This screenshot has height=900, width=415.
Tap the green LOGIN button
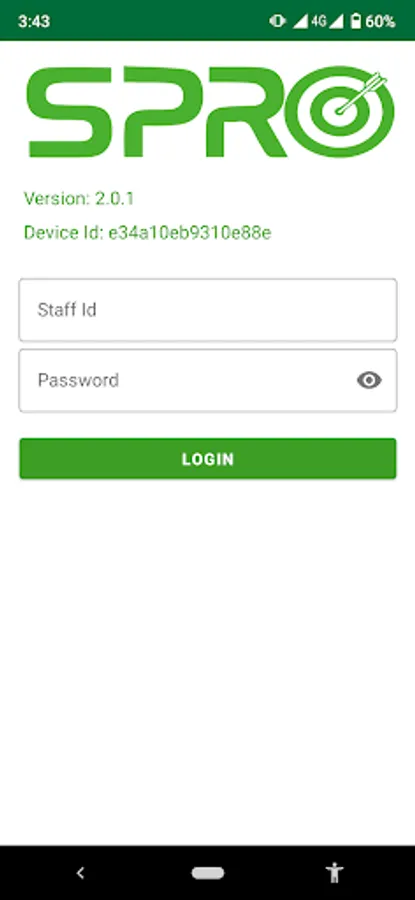click(208, 459)
